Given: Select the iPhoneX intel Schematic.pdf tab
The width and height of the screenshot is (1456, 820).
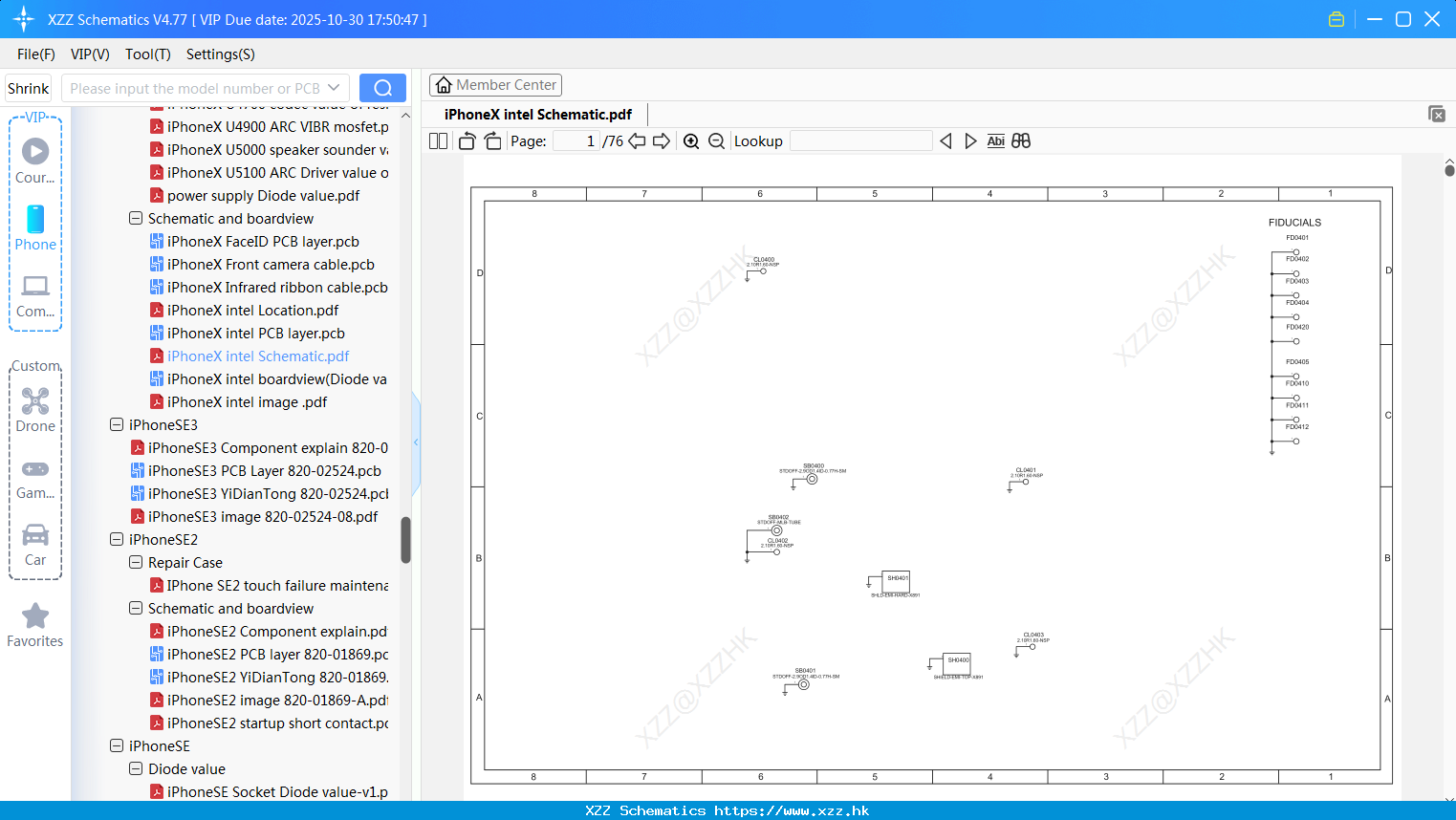Looking at the screenshot, I should coord(538,115).
